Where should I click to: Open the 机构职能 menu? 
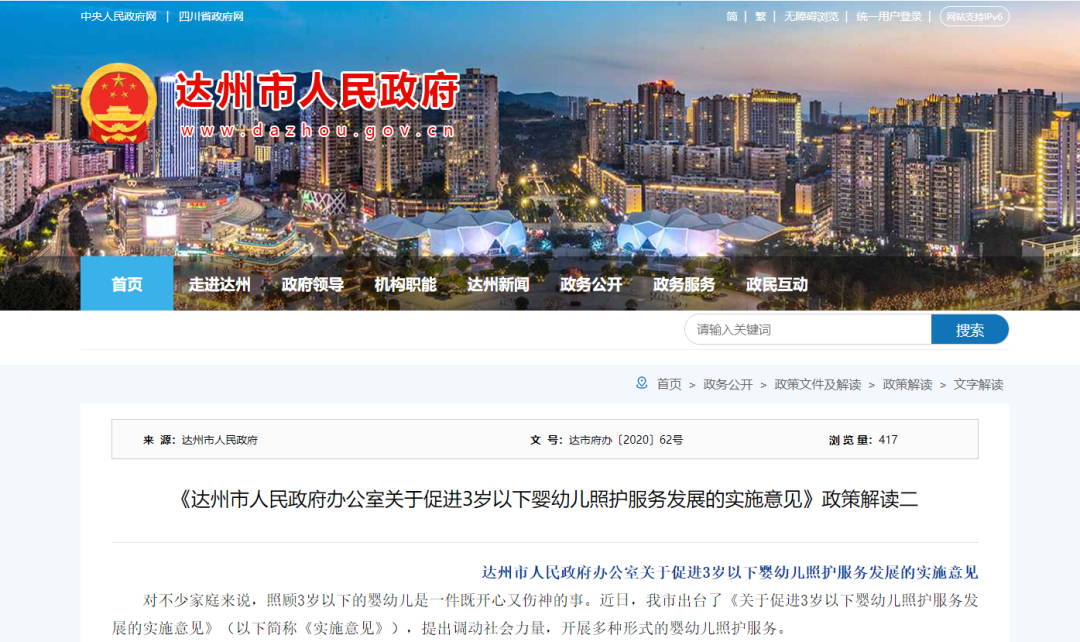coord(405,284)
